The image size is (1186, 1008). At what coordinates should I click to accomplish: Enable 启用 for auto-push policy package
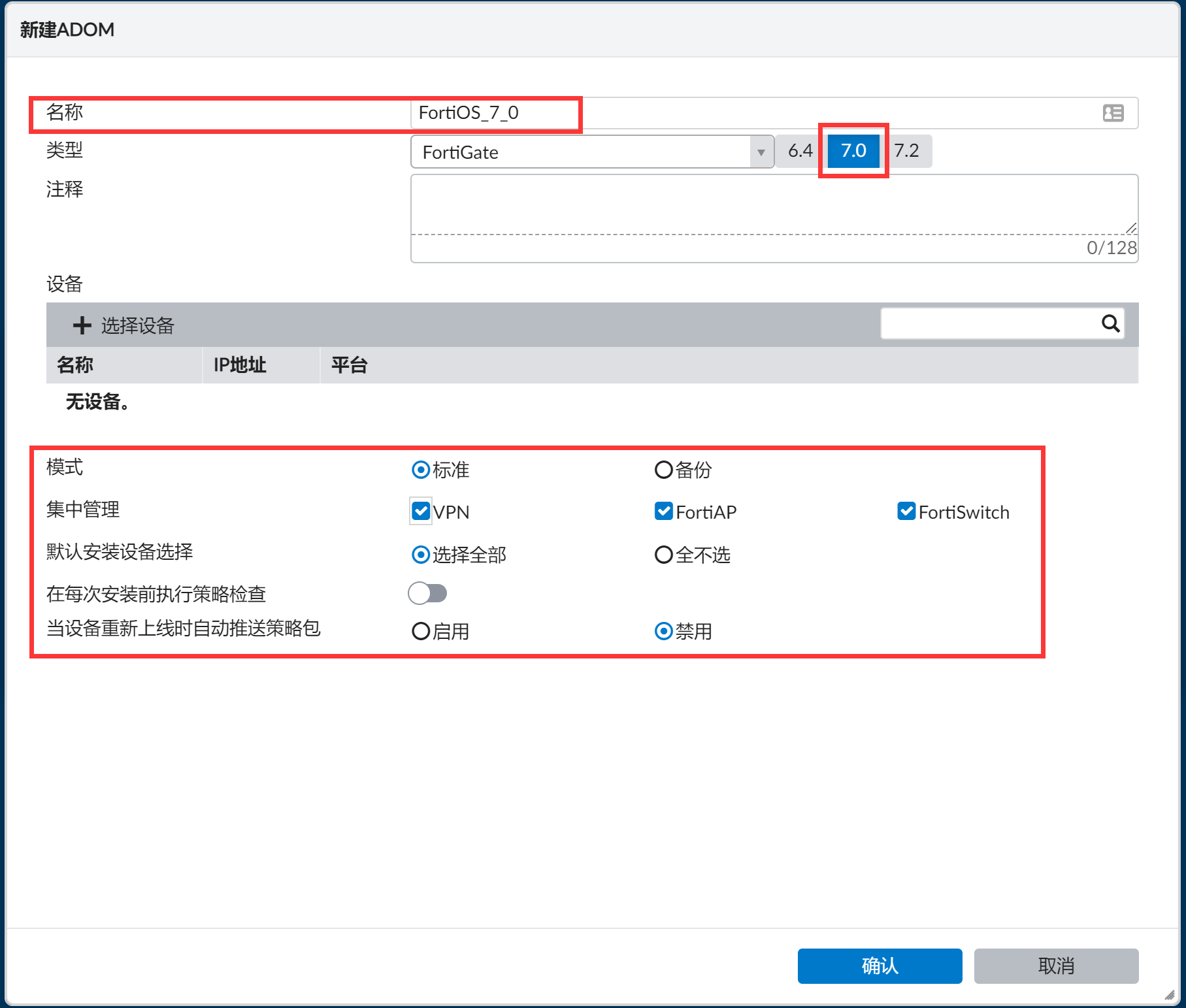[421, 631]
